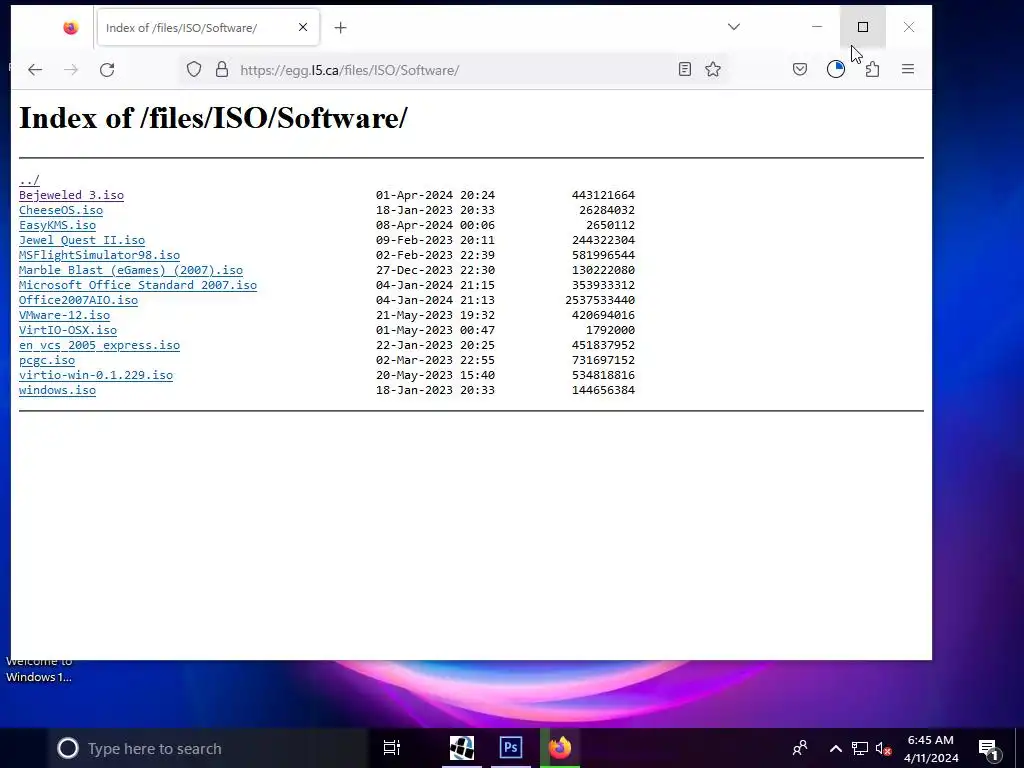The width and height of the screenshot is (1024, 768).
Task: Open Task View on the taskbar
Action: click(x=392, y=748)
